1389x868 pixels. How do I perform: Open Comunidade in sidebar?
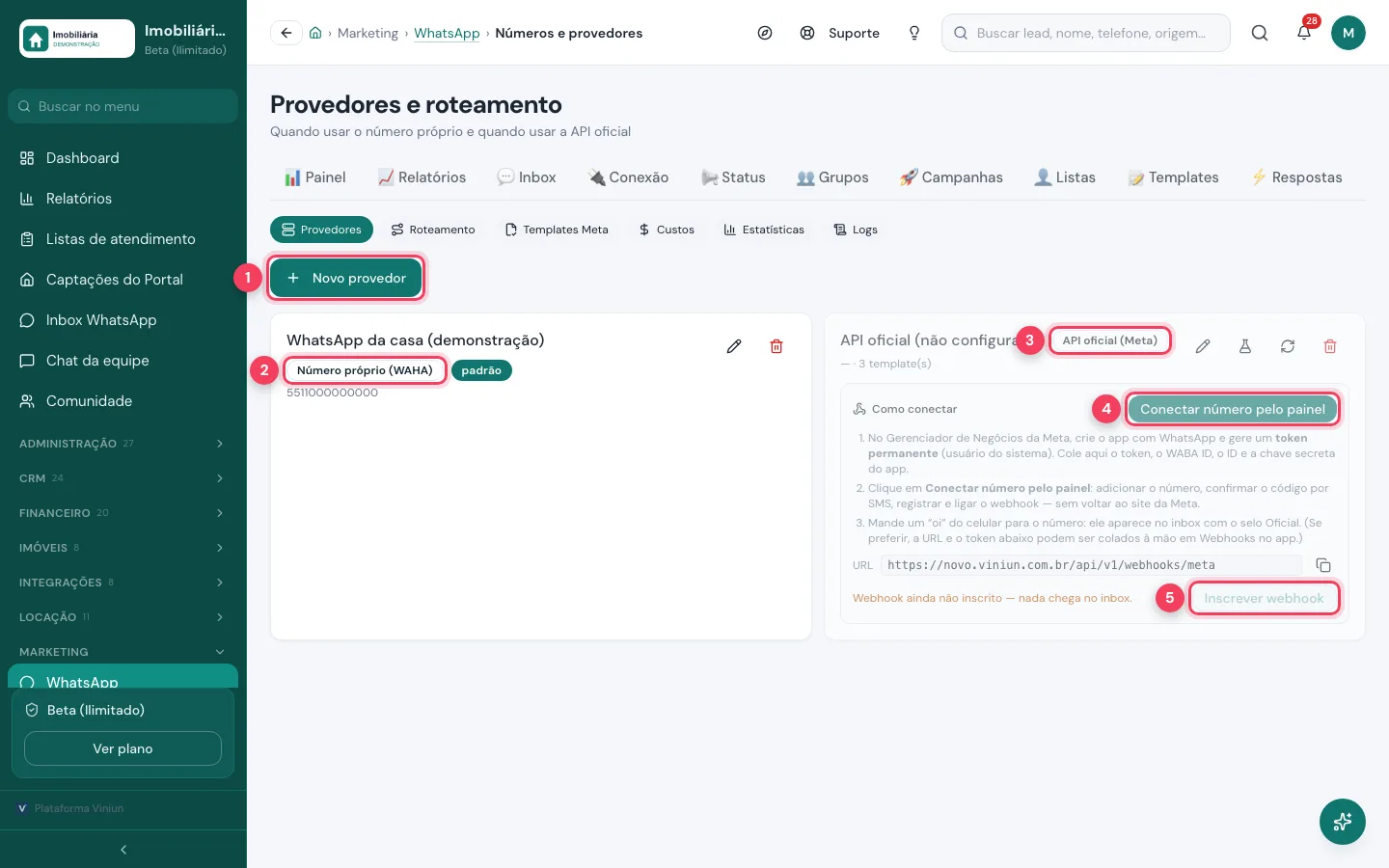[123, 401]
